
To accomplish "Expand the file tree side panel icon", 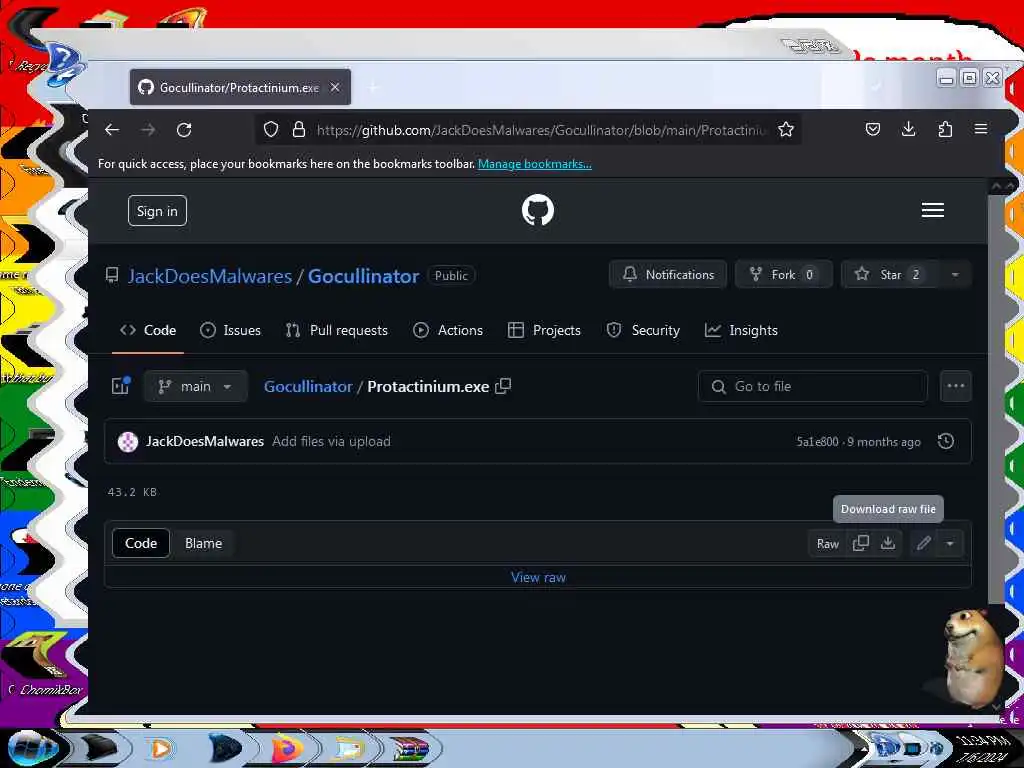I will [x=121, y=385].
